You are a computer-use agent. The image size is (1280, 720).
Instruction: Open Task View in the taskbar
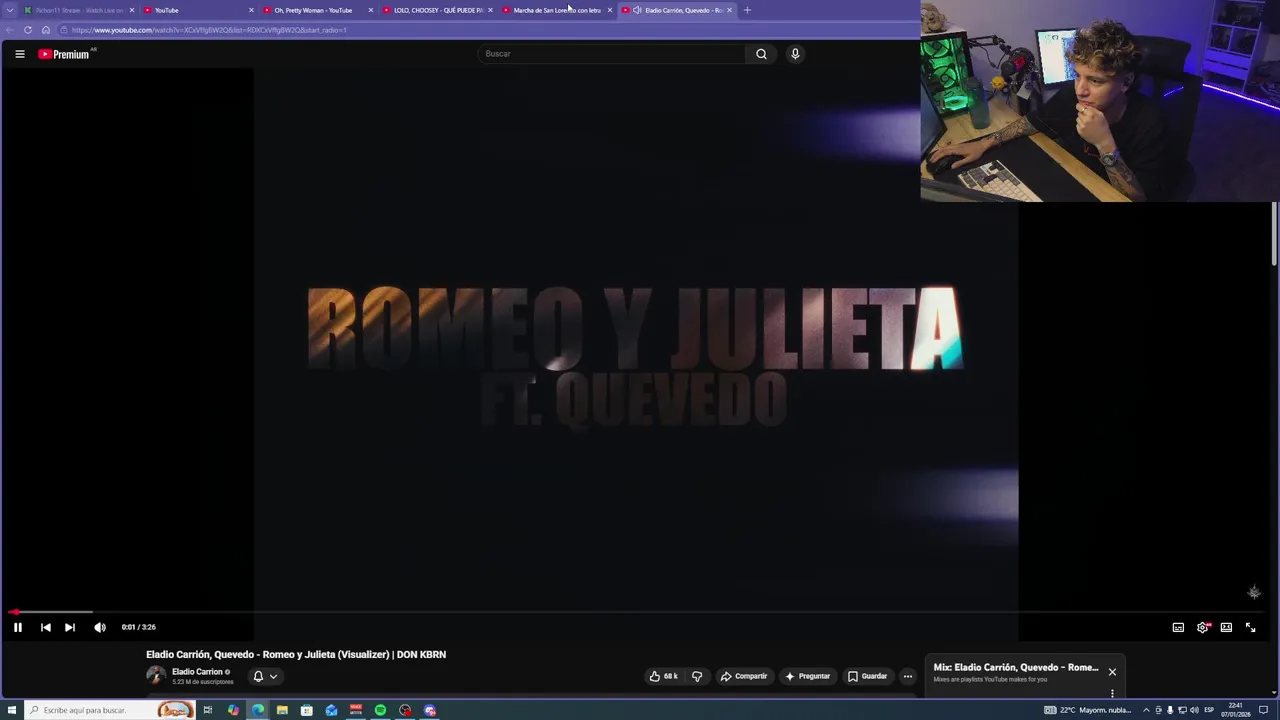(208, 710)
